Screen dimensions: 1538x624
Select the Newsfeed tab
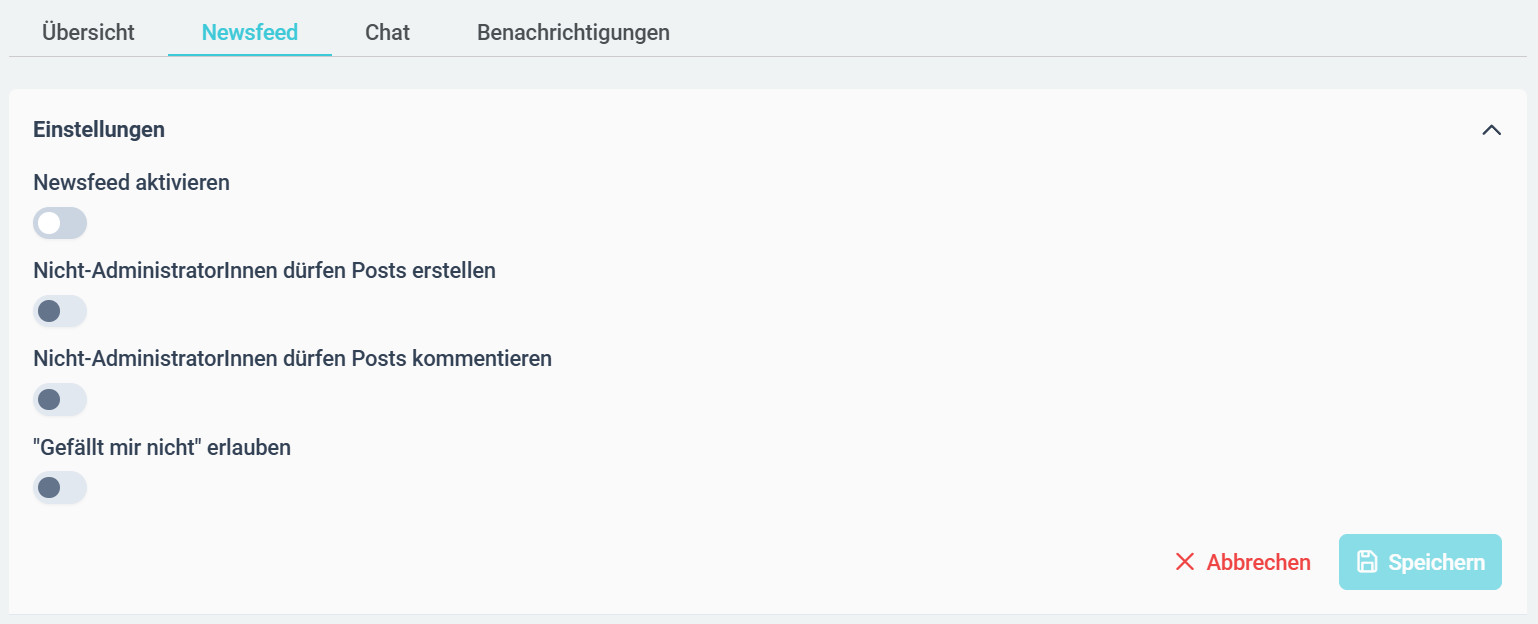click(x=250, y=32)
